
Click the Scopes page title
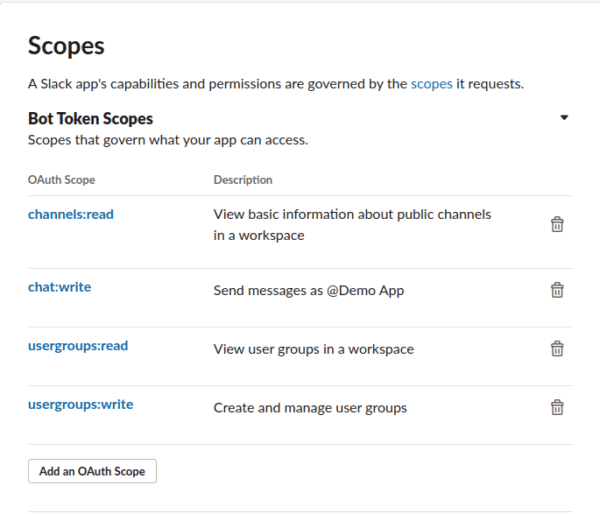66,45
